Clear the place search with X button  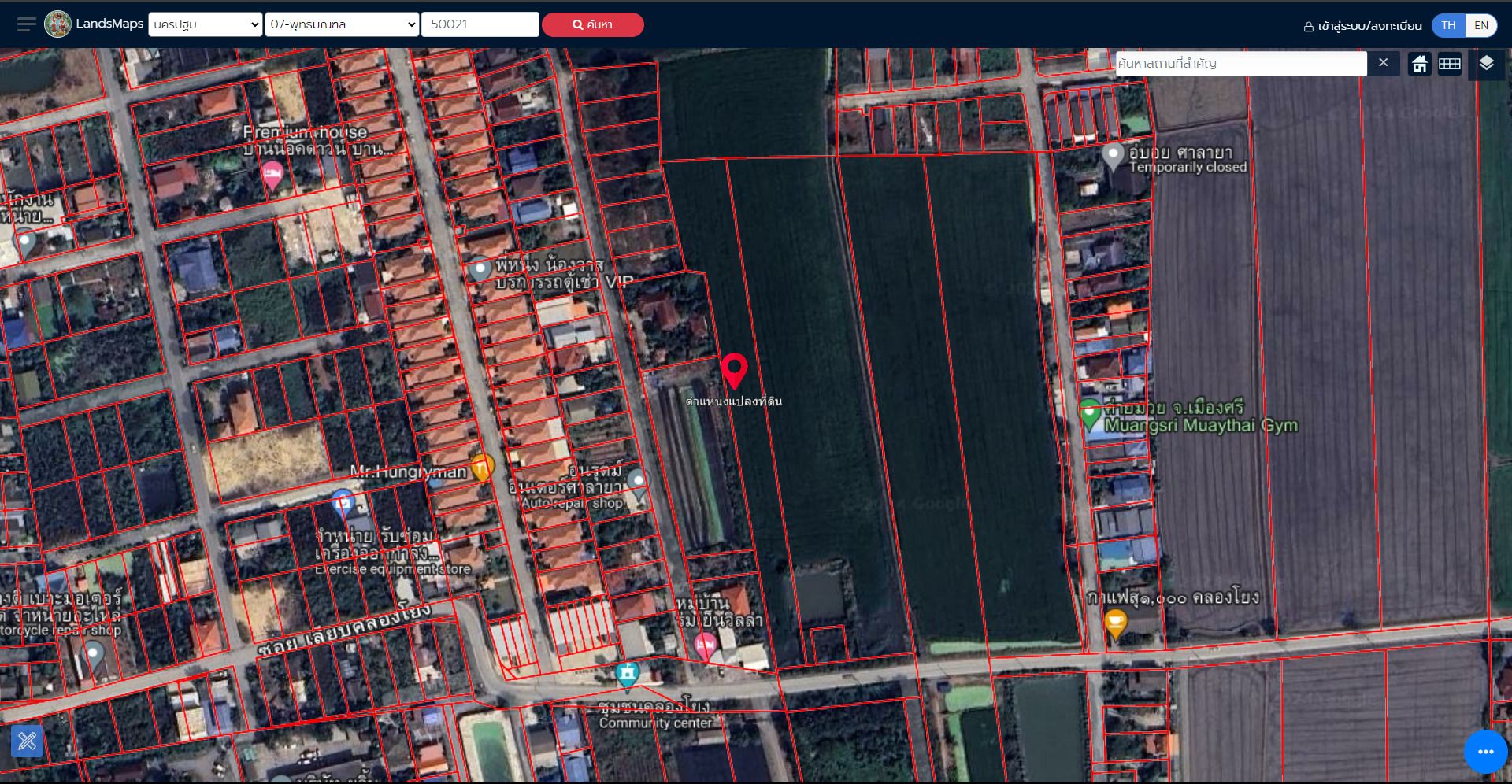[1383, 63]
